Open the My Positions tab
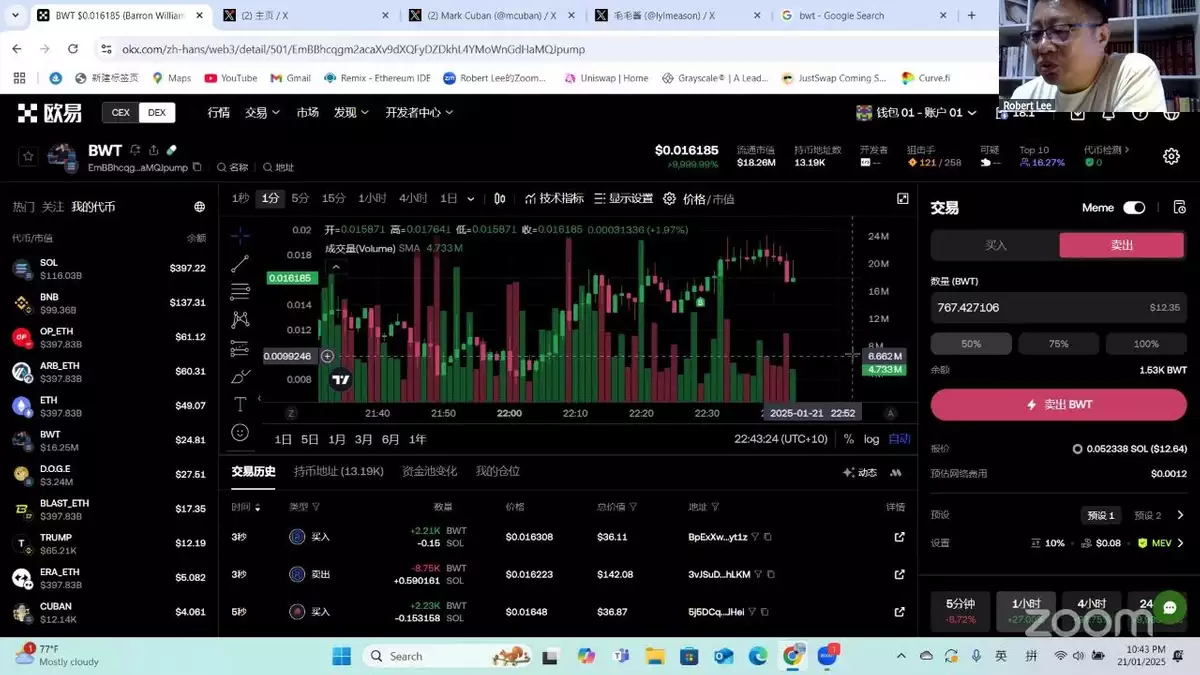Screen dimensions: 1200x675 (x=497, y=471)
